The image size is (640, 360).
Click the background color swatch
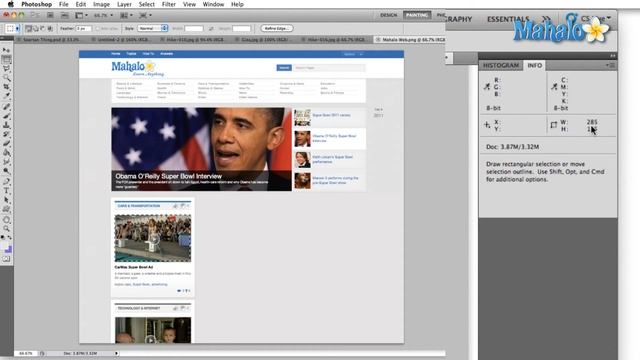pyautogui.click(x=9, y=249)
